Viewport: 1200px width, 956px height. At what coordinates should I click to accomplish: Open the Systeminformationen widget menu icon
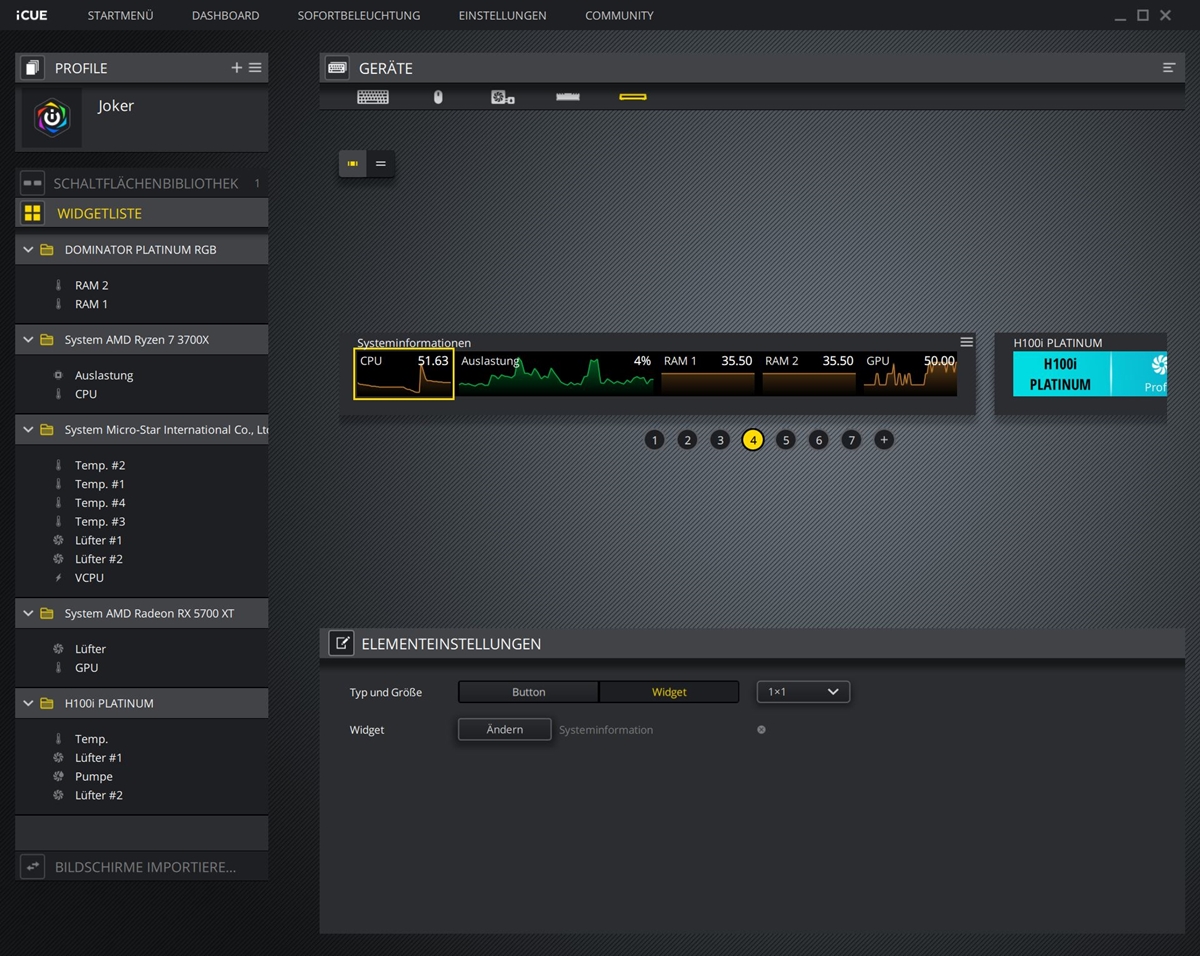tap(966, 342)
